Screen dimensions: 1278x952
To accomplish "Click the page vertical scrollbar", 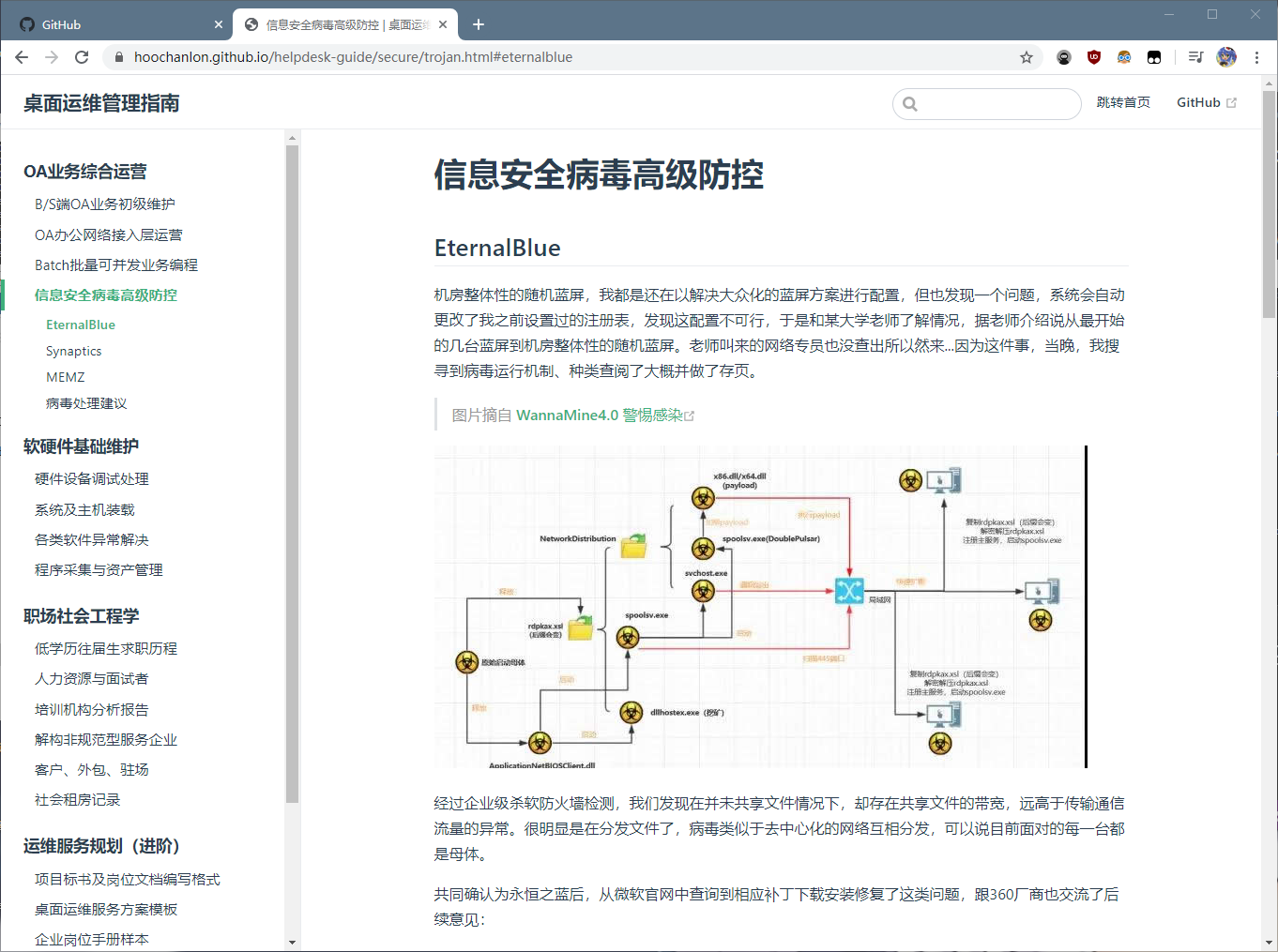I will point(1270,204).
